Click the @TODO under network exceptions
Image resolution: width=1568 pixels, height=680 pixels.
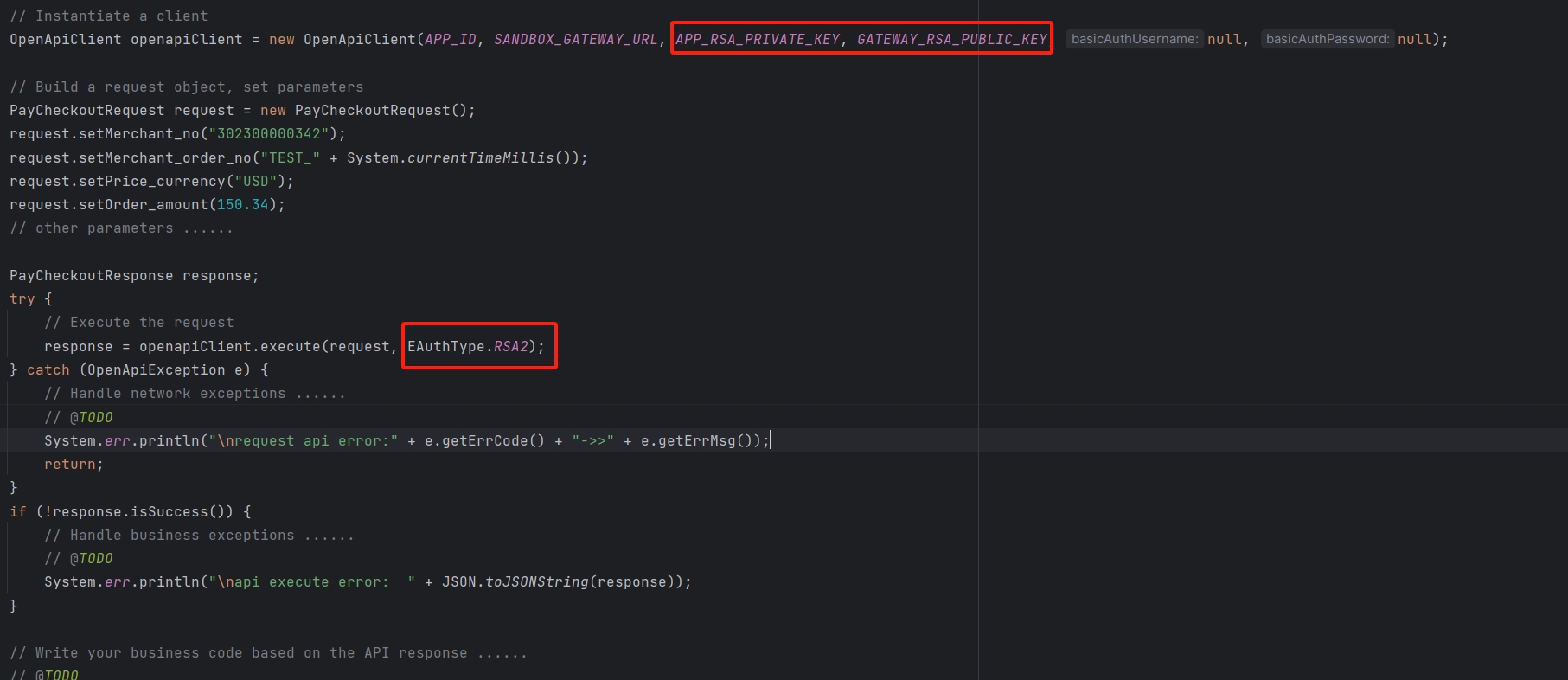pos(92,417)
